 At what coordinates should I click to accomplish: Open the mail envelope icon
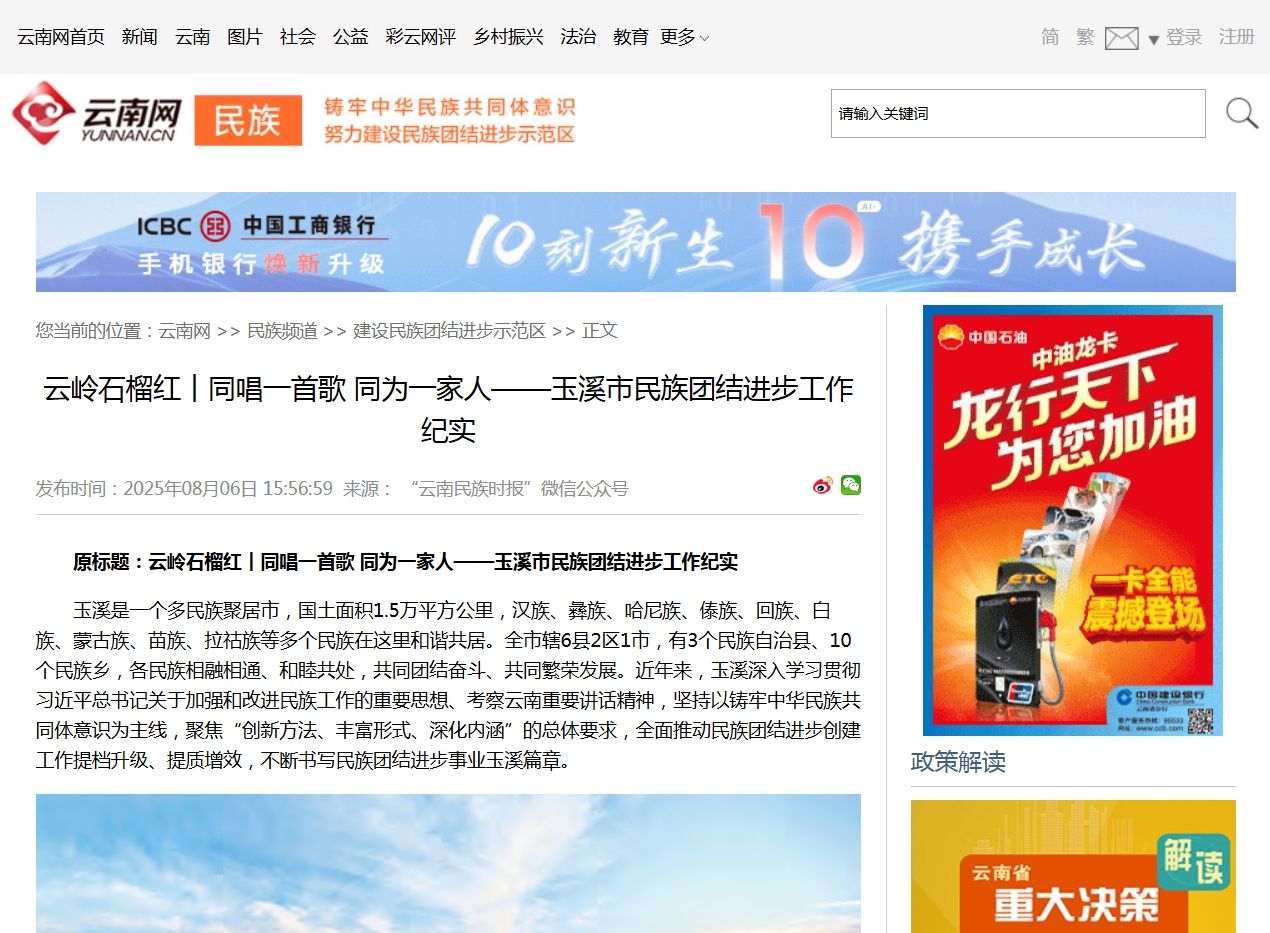[x=1121, y=39]
